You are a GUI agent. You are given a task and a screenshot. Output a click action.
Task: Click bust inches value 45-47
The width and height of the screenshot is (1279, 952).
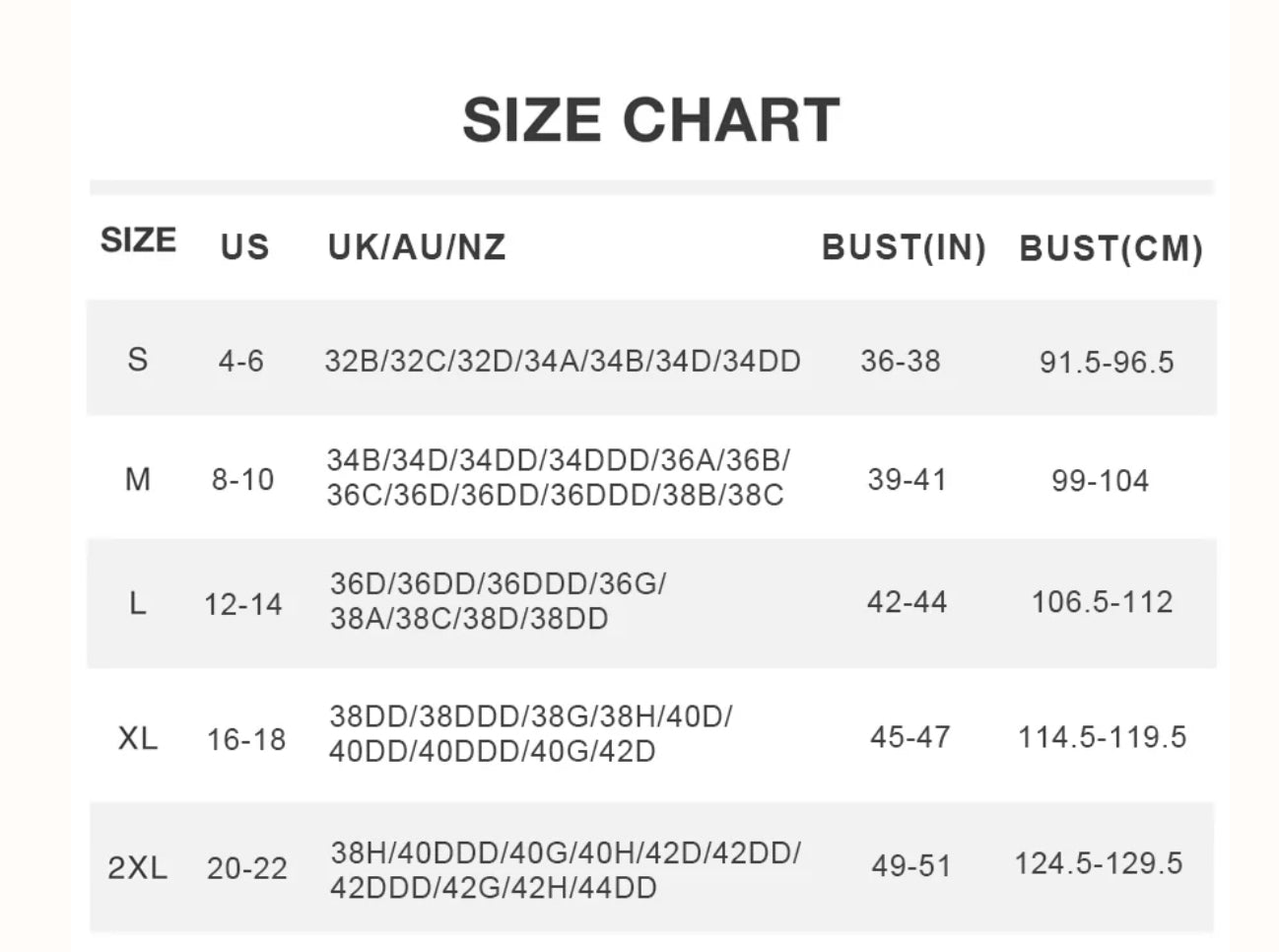[x=909, y=737]
